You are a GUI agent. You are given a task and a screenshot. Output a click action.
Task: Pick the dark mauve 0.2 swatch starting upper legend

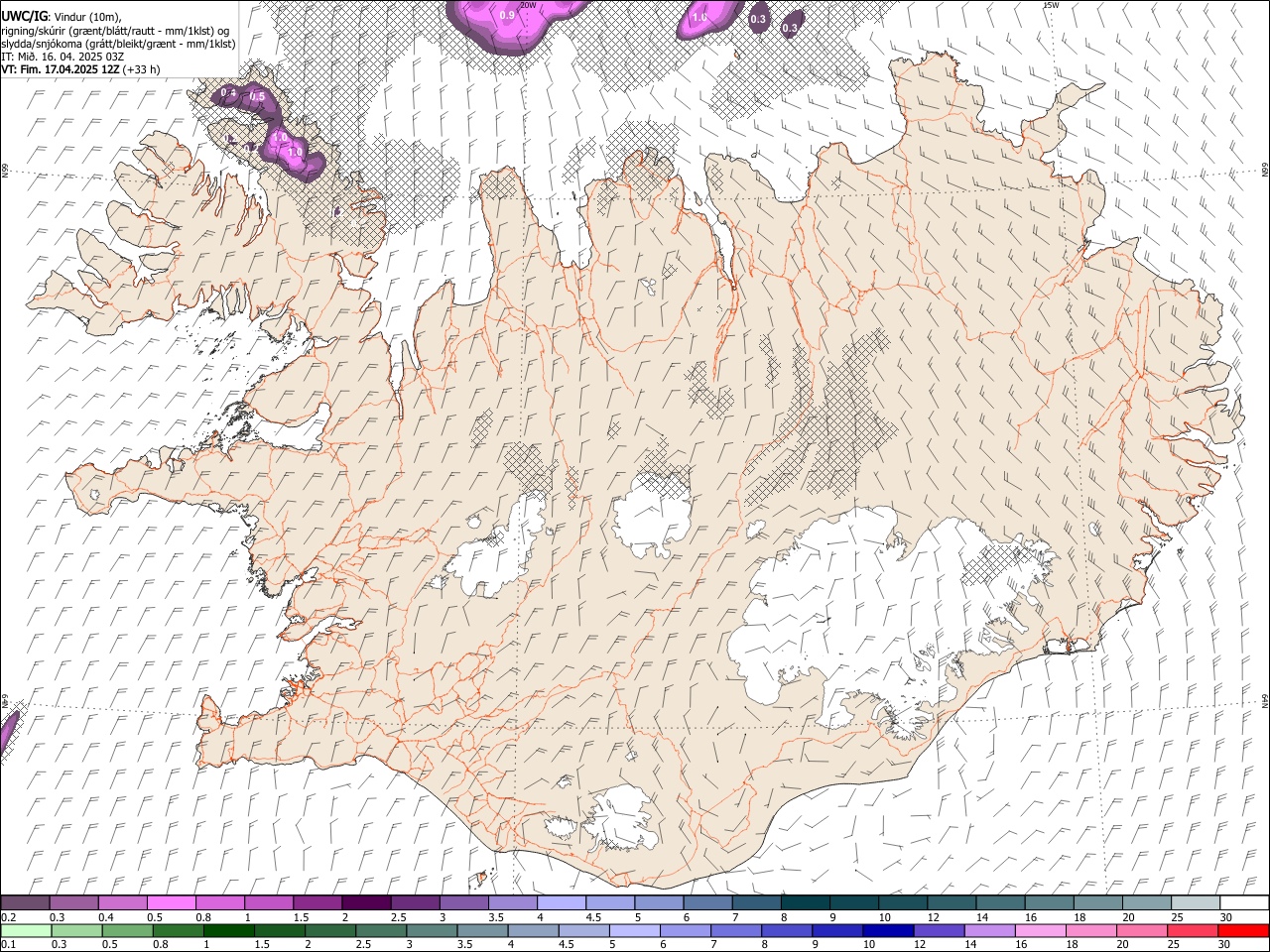(25, 903)
